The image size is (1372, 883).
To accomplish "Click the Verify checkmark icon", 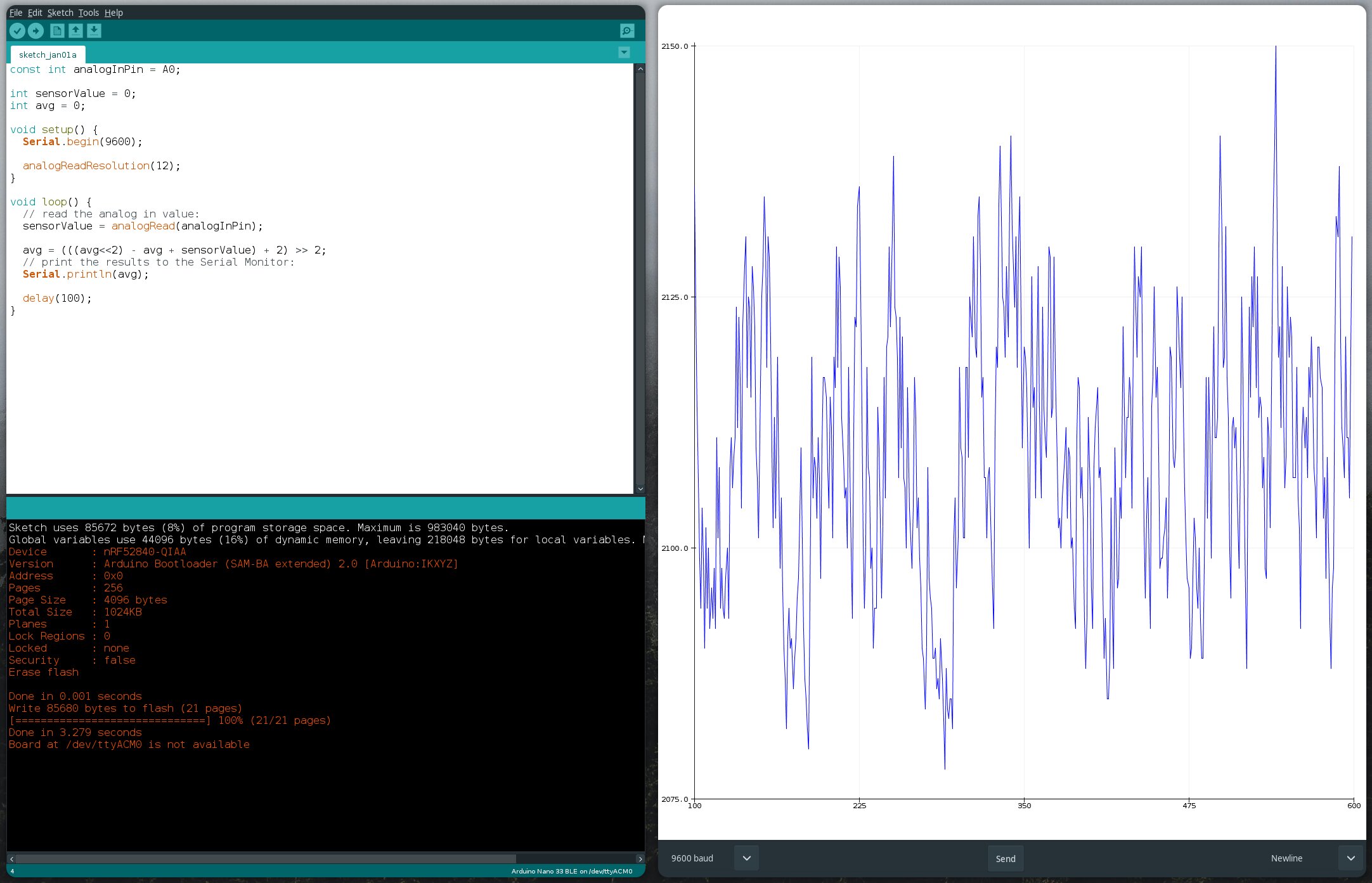I will click(x=17, y=30).
